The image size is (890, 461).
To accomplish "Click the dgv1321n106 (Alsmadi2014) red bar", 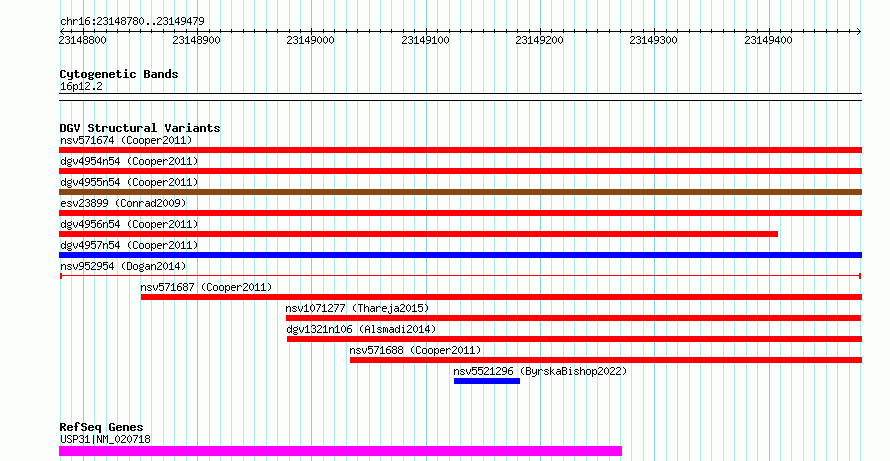I will coord(574,339).
